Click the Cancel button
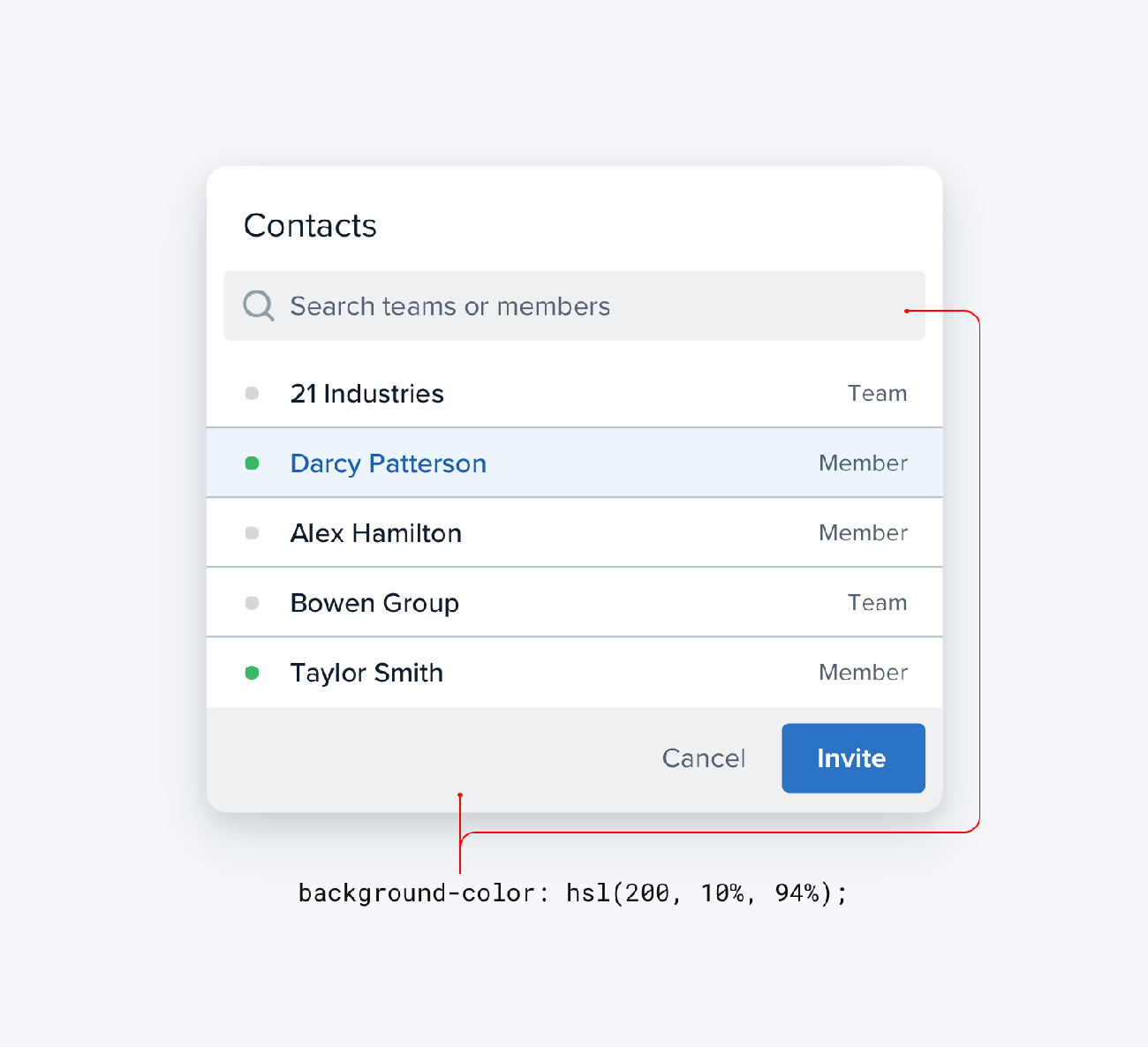1148x1047 pixels. click(x=704, y=758)
